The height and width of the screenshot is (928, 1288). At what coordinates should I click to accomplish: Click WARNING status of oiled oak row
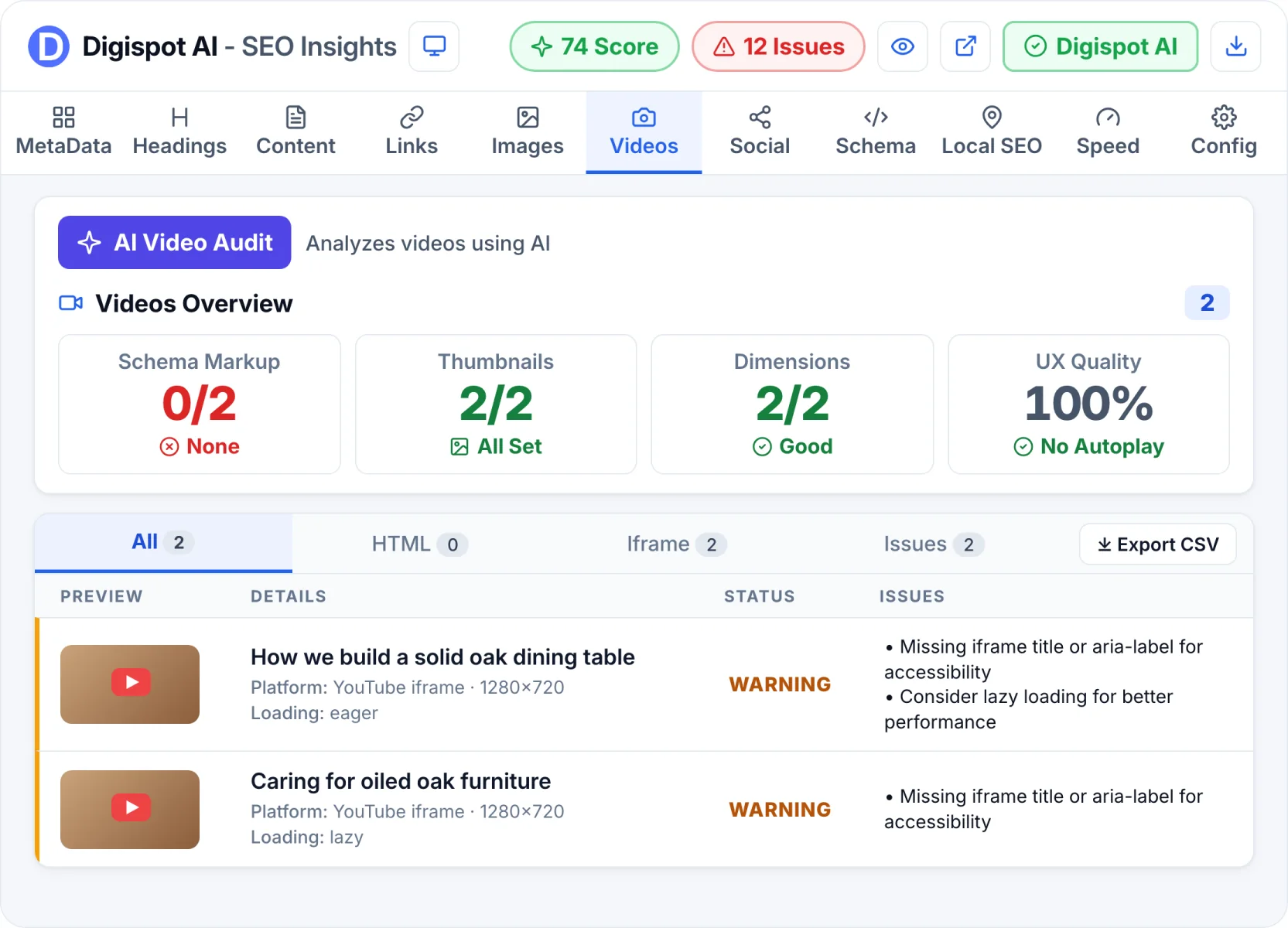point(780,810)
